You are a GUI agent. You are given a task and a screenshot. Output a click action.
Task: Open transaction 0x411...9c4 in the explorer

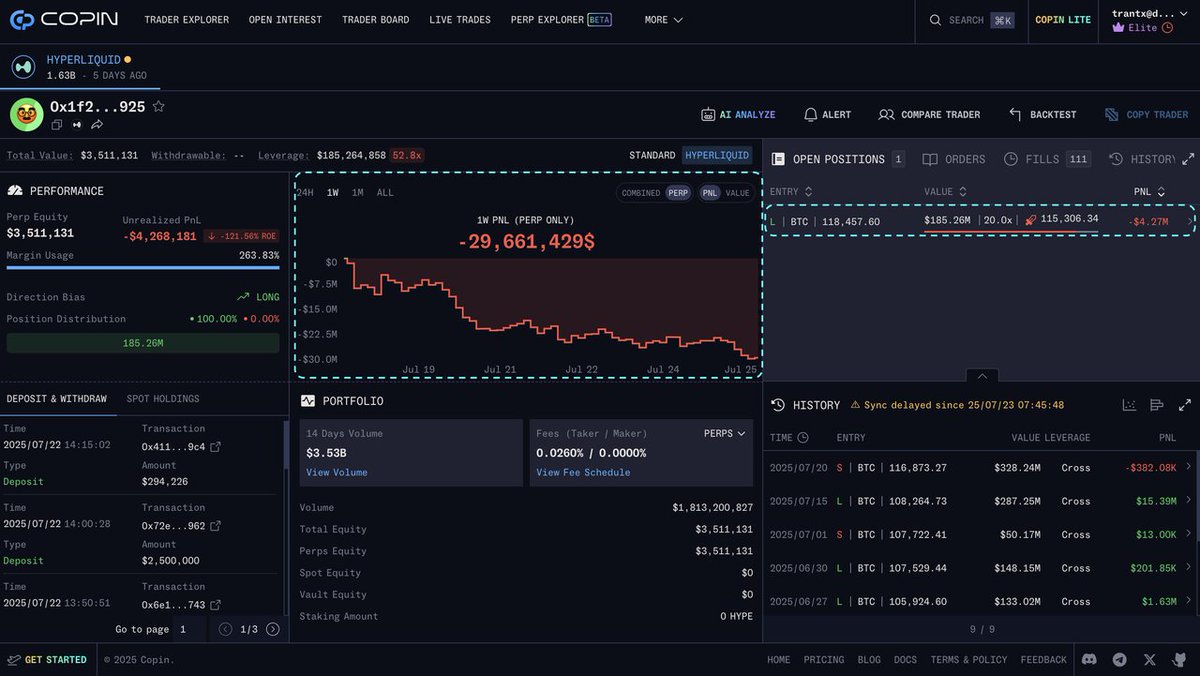(x=215, y=447)
